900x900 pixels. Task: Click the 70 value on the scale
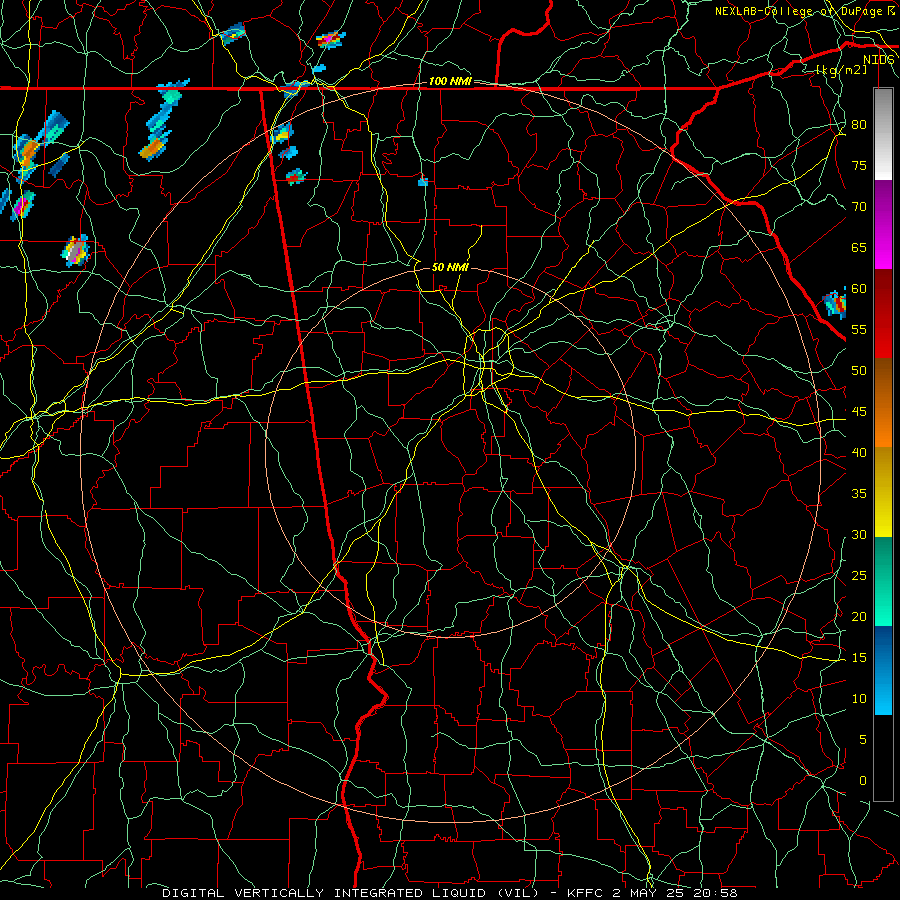tap(859, 207)
